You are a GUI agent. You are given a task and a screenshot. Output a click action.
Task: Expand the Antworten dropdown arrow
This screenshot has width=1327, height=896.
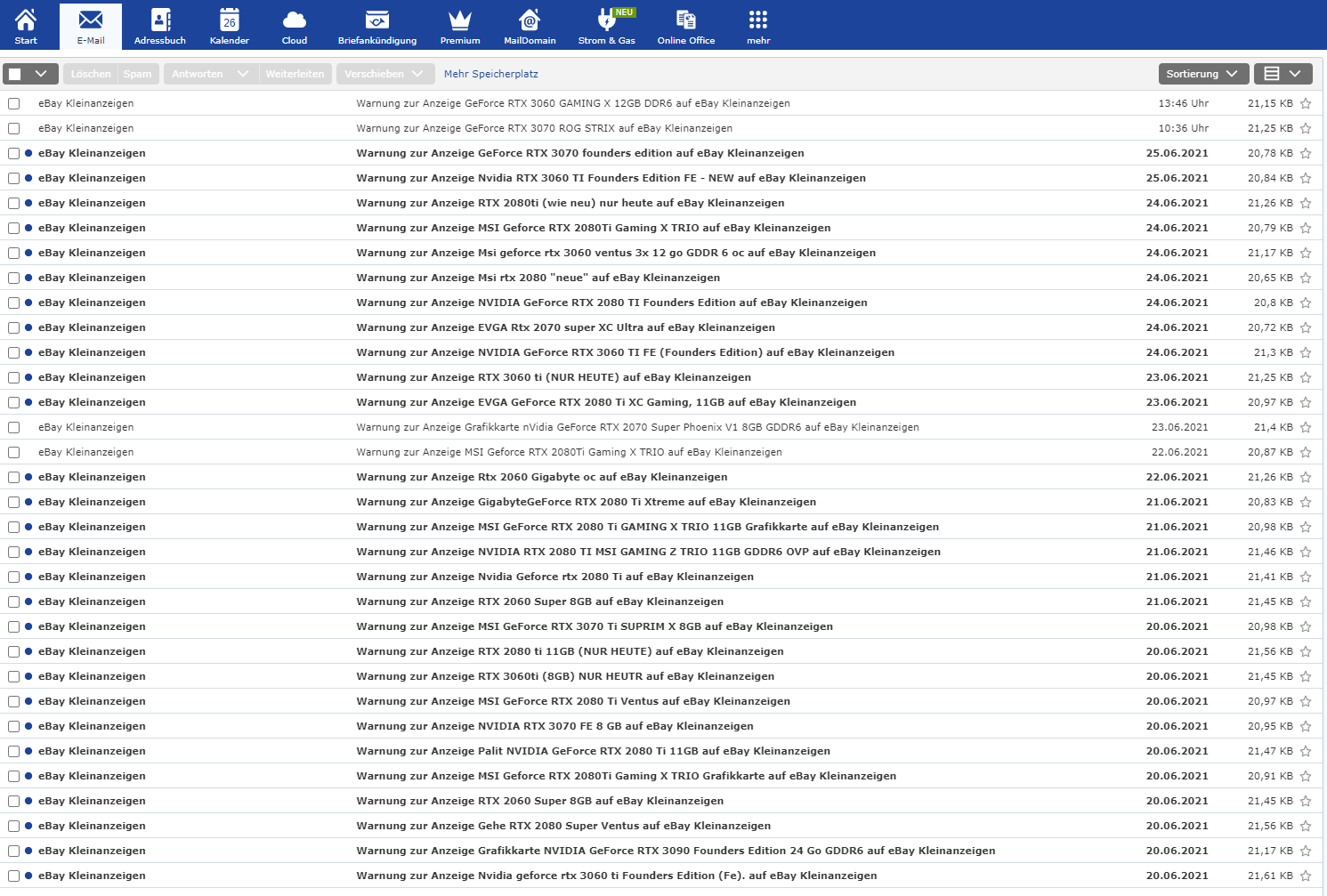[243, 74]
